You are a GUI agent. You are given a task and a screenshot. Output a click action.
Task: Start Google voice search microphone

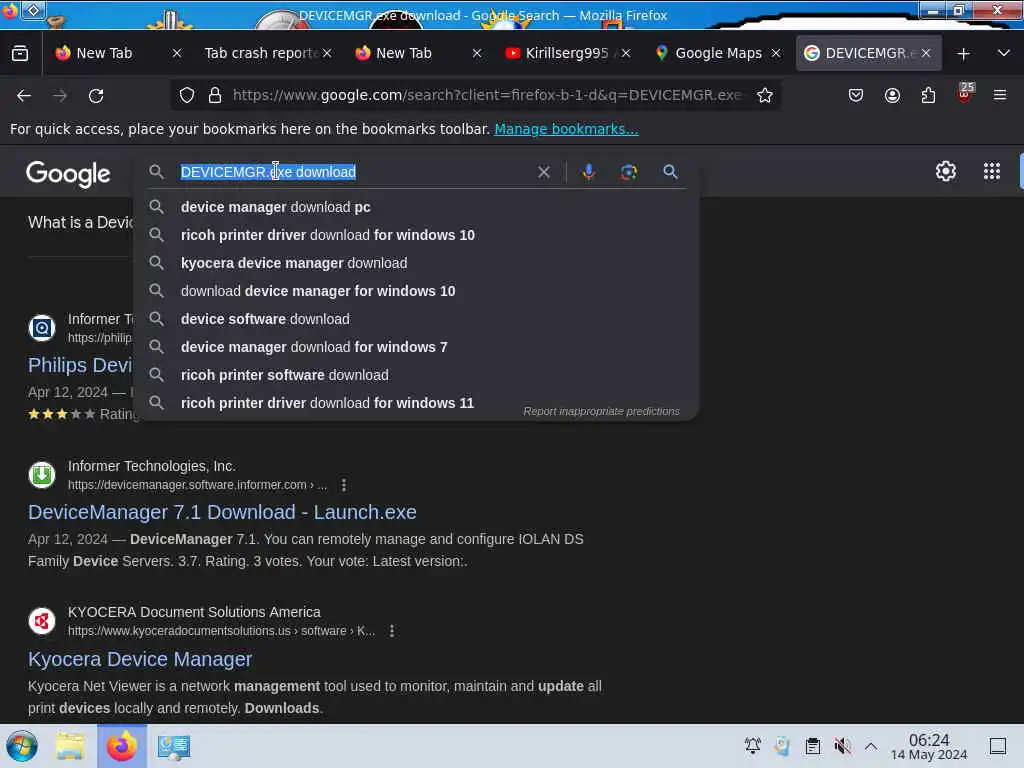588,172
